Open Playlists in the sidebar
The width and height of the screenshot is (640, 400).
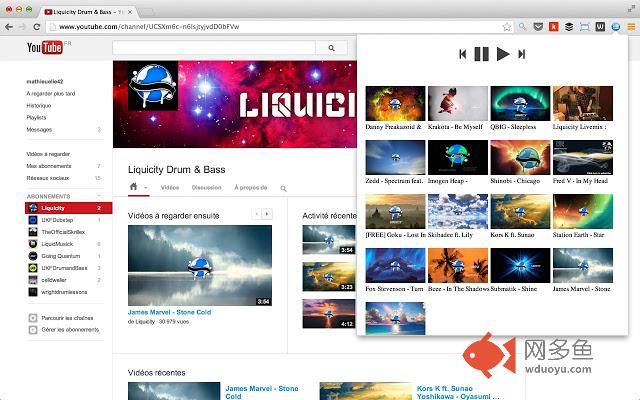(x=36, y=118)
